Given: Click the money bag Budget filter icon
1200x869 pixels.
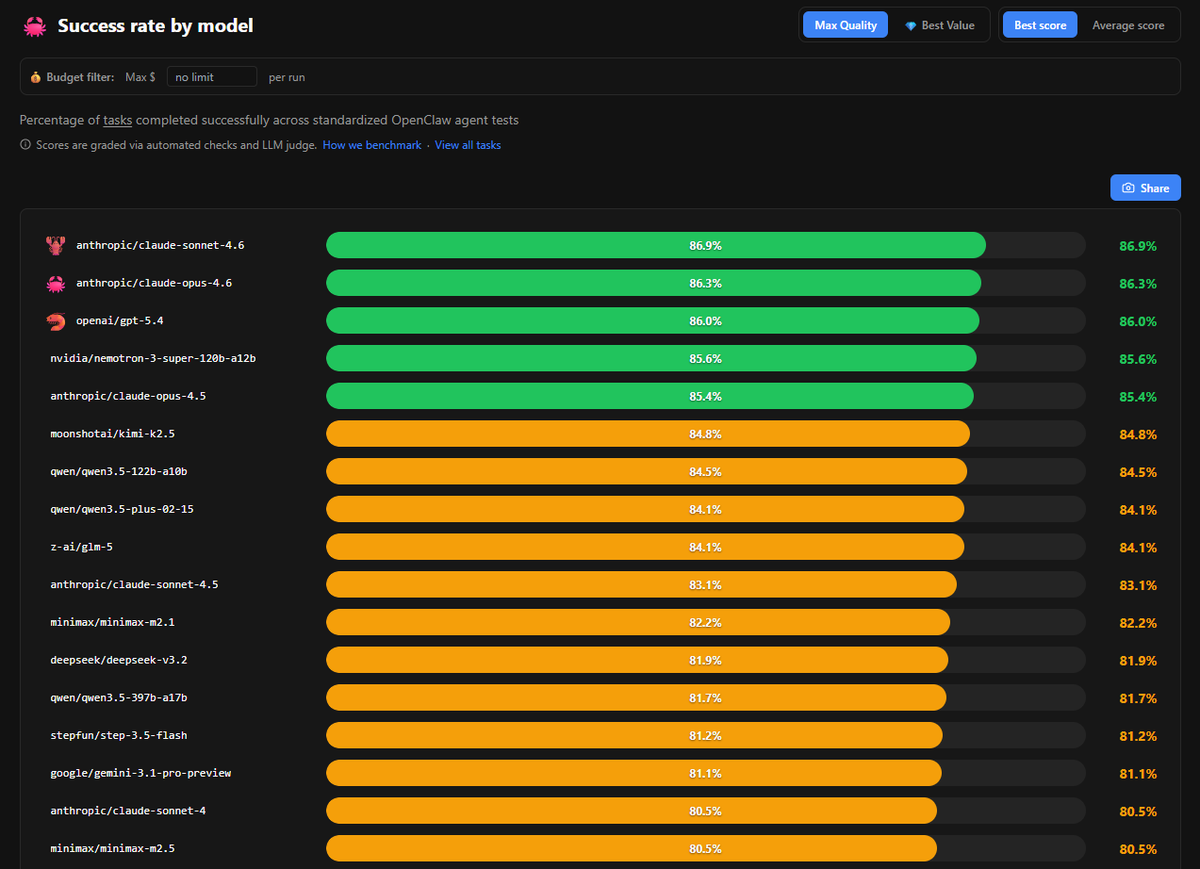Looking at the screenshot, I should 36,77.
